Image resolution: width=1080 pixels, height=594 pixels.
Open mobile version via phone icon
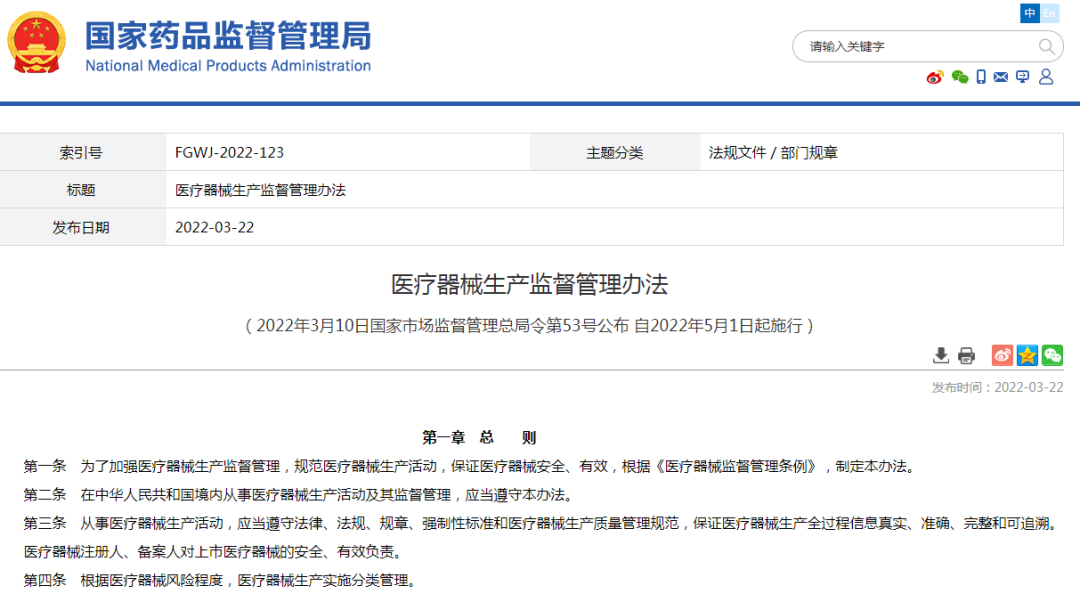pos(981,76)
